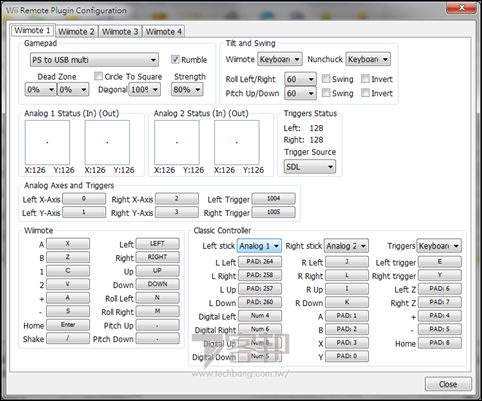Image resolution: width=482 pixels, height=401 pixels.
Task: Remap the Wiimote Right direction button
Action: click(158, 257)
